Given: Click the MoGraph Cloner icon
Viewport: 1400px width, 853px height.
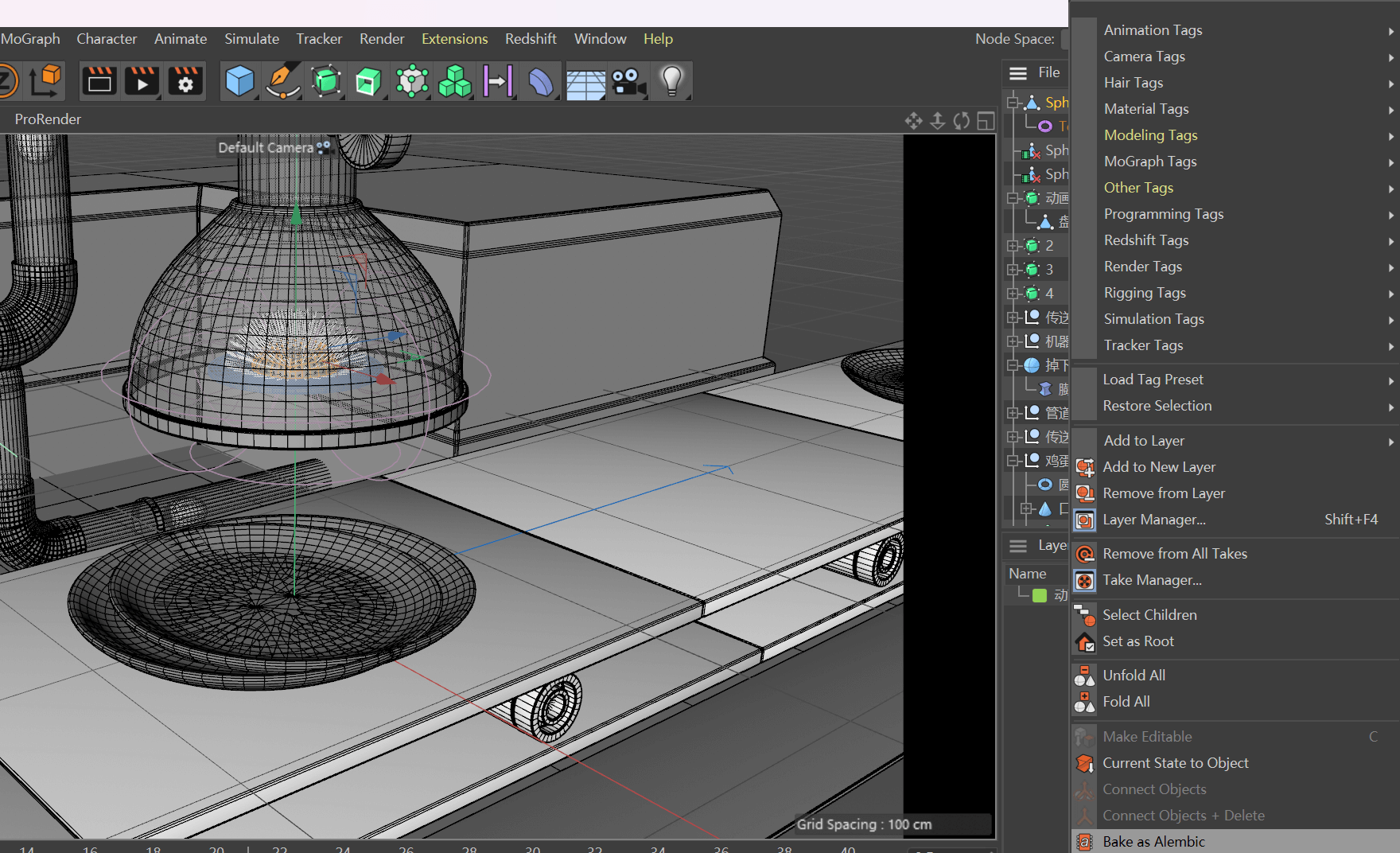Looking at the screenshot, I should [455, 81].
